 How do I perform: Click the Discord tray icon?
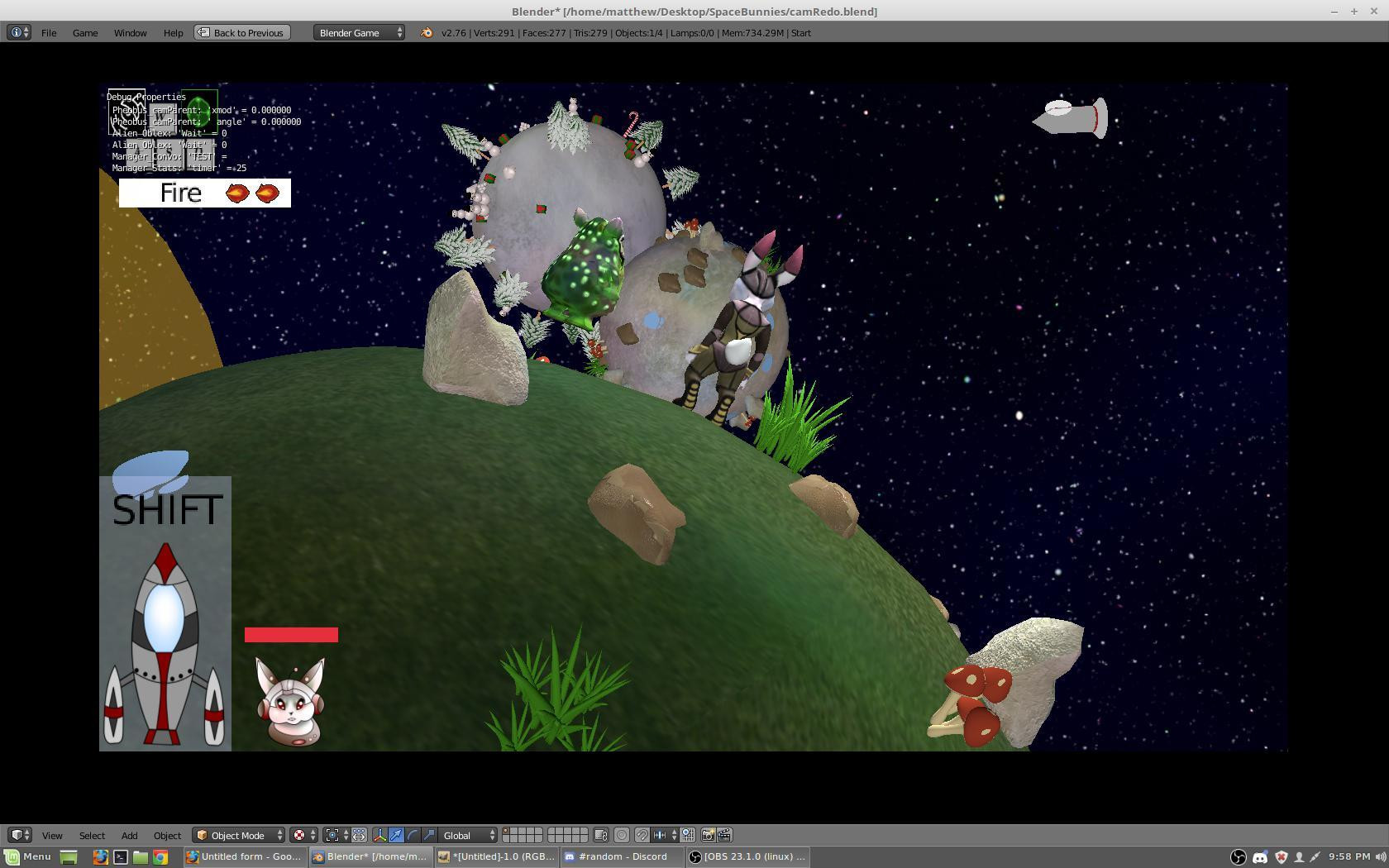click(1260, 857)
